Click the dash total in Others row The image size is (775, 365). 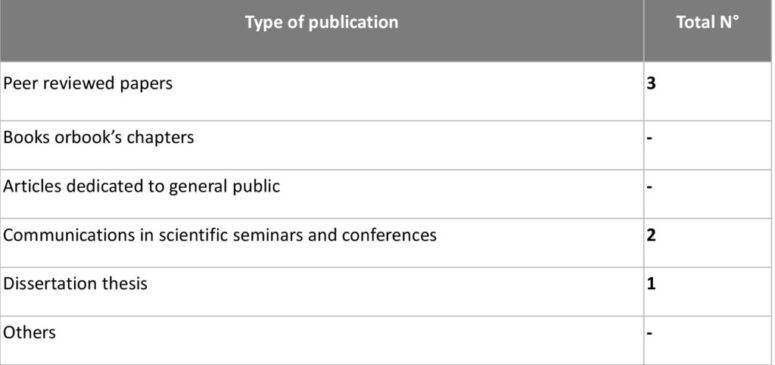point(649,333)
